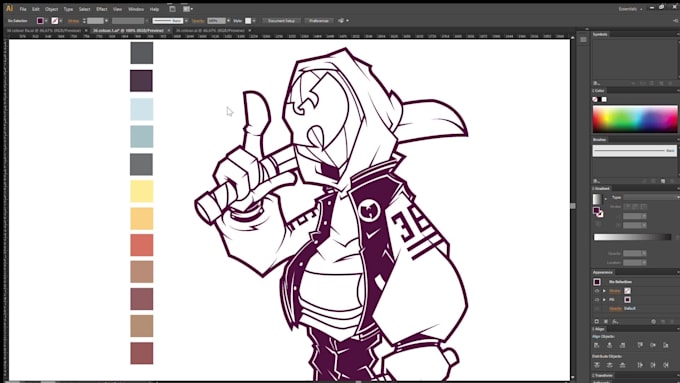Image resolution: width=680 pixels, height=383 pixels.
Task: Click Clear Appearance icon in Appearance panel
Action: pos(654,321)
